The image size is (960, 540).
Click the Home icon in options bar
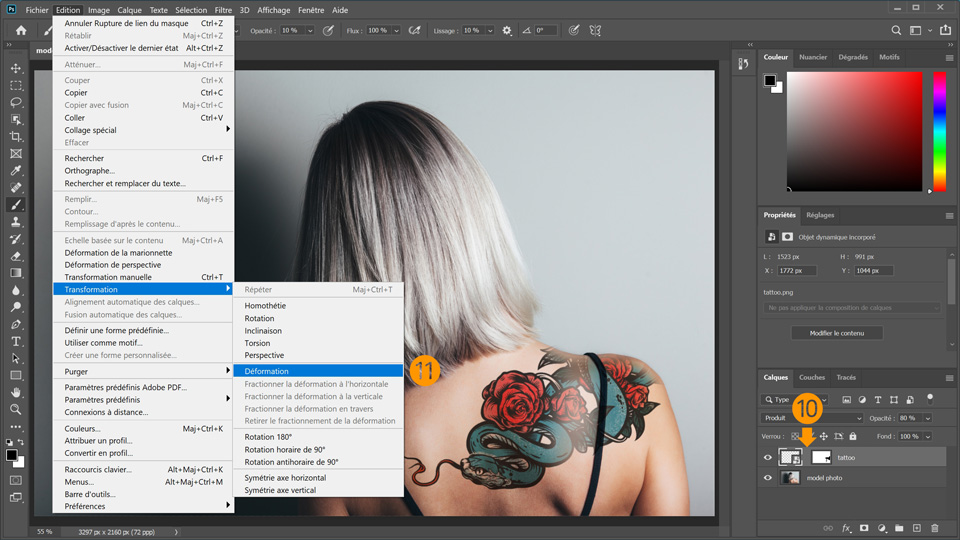(21, 31)
